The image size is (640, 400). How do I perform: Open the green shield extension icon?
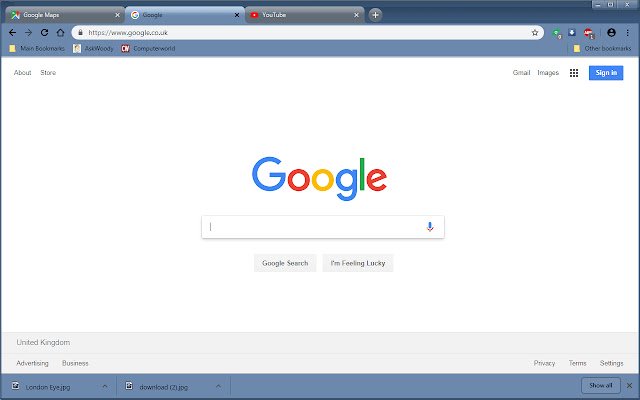coord(557,33)
